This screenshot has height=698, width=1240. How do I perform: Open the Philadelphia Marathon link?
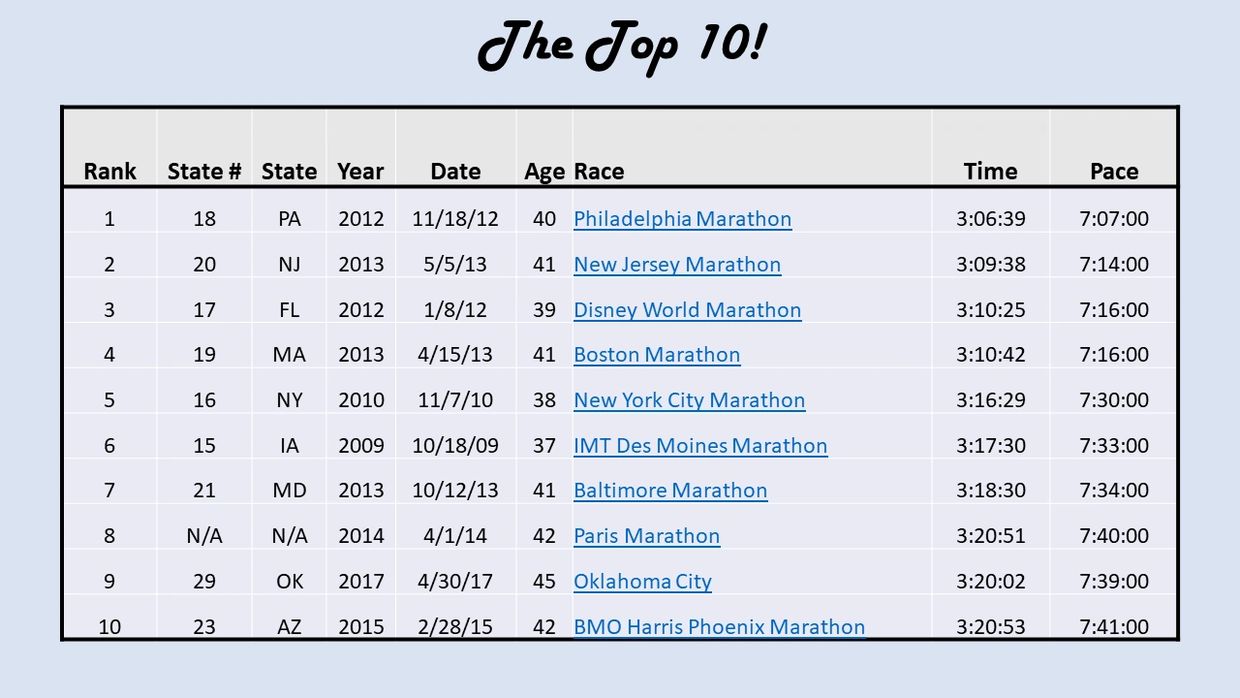coord(682,219)
